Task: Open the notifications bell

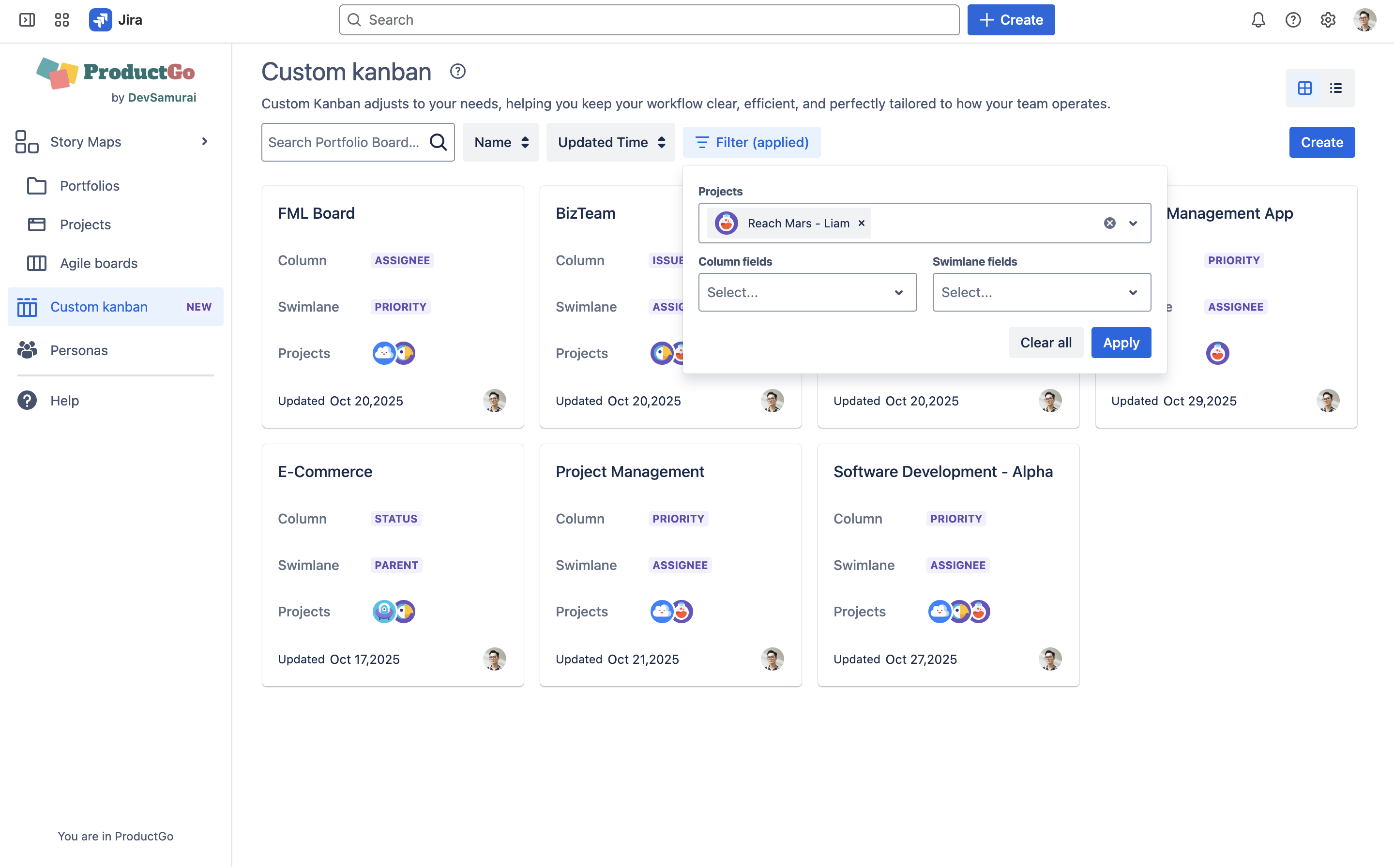Action: [x=1258, y=20]
